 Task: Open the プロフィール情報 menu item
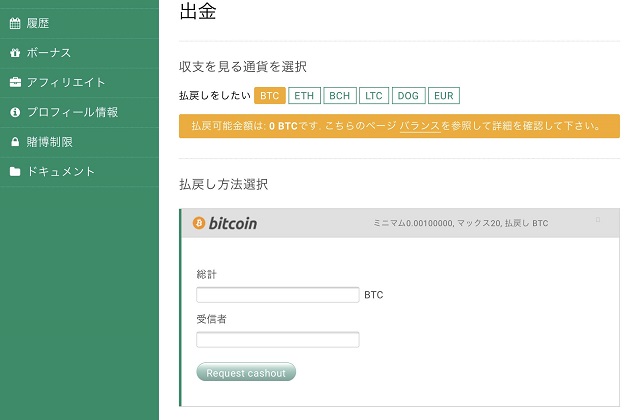[79, 113]
